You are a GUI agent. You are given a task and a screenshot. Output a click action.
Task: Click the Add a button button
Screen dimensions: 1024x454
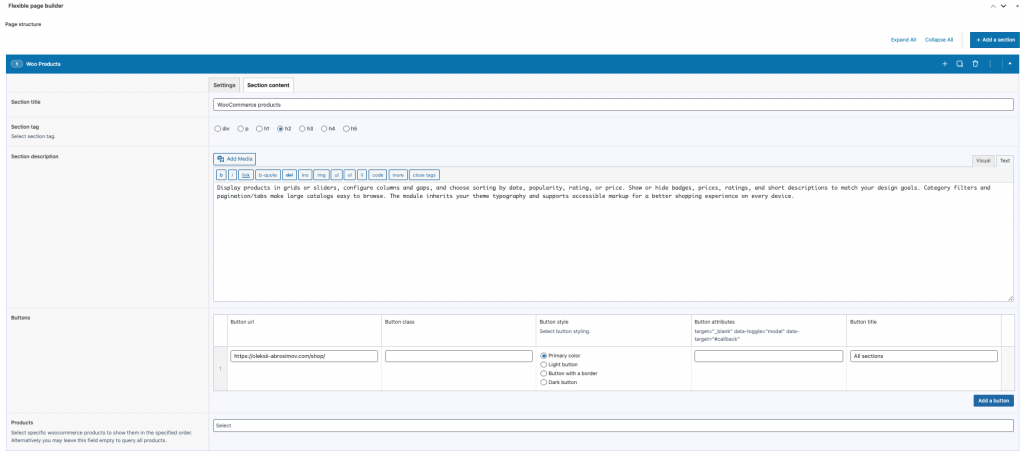(993, 400)
